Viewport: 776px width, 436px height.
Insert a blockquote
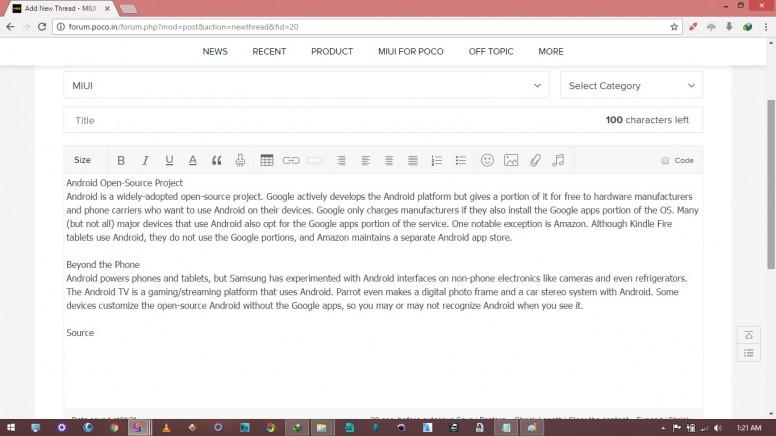coord(216,160)
